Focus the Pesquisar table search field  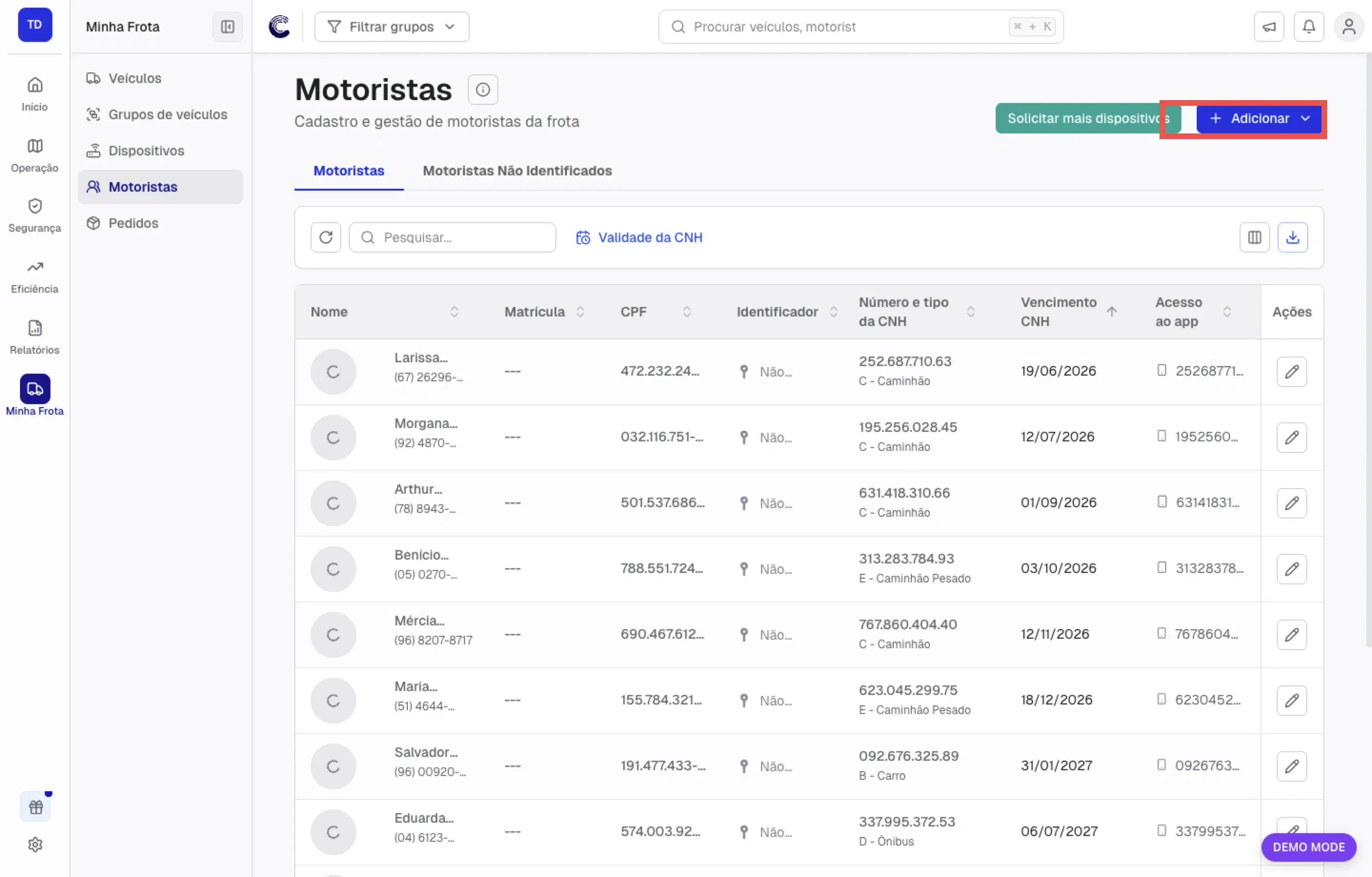452,237
